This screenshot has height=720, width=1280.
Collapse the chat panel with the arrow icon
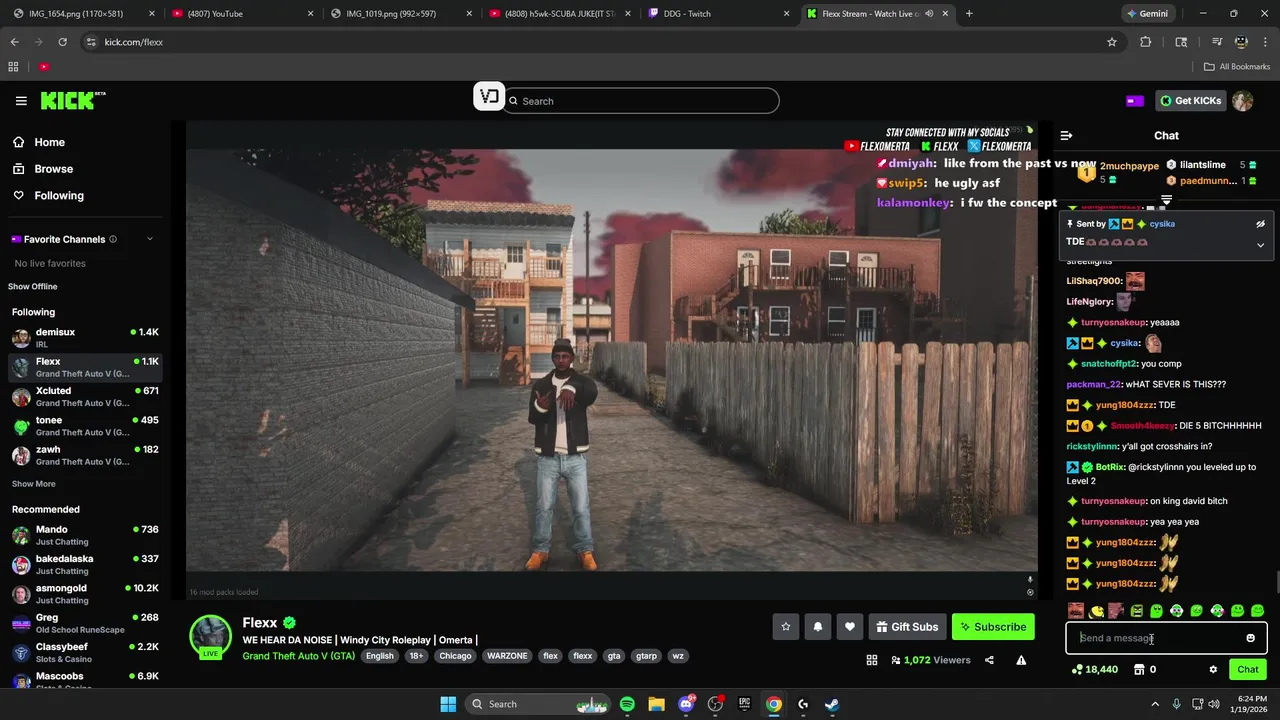pos(1066,136)
